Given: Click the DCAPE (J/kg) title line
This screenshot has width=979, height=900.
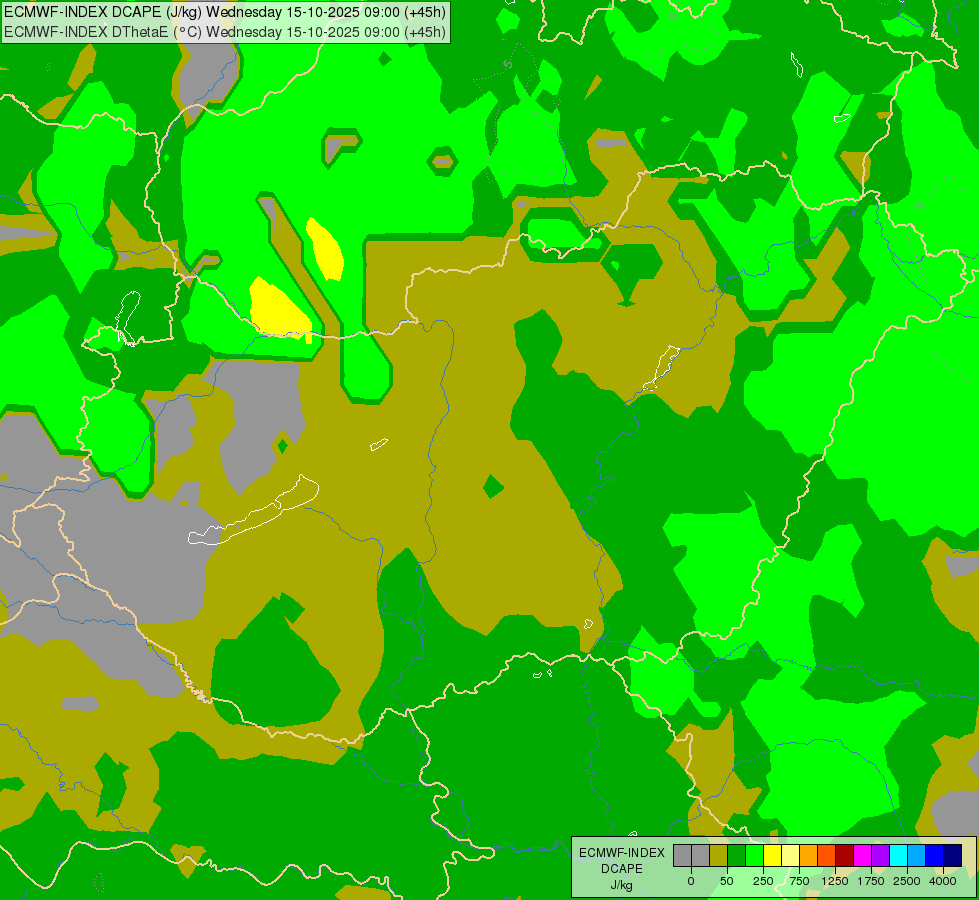Looking at the screenshot, I should point(225,12).
